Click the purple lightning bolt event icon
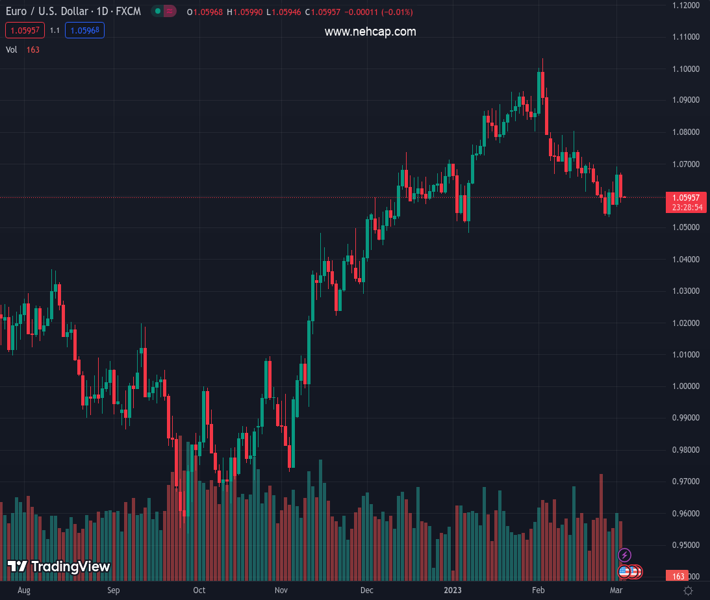Viewport: 710px width, 600px height. click(625, 555)
